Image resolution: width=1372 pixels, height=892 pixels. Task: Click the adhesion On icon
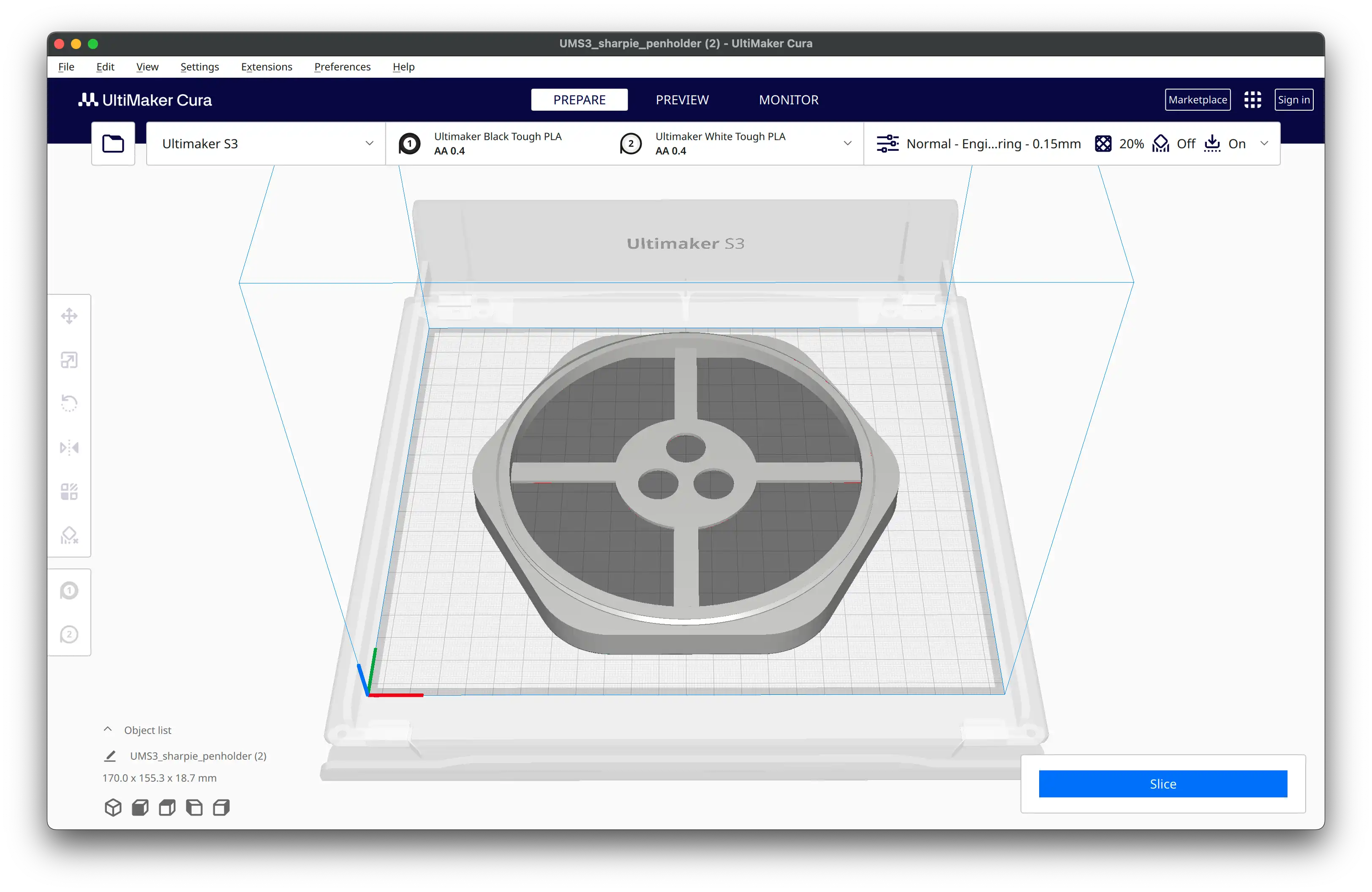coord(1212,144)
